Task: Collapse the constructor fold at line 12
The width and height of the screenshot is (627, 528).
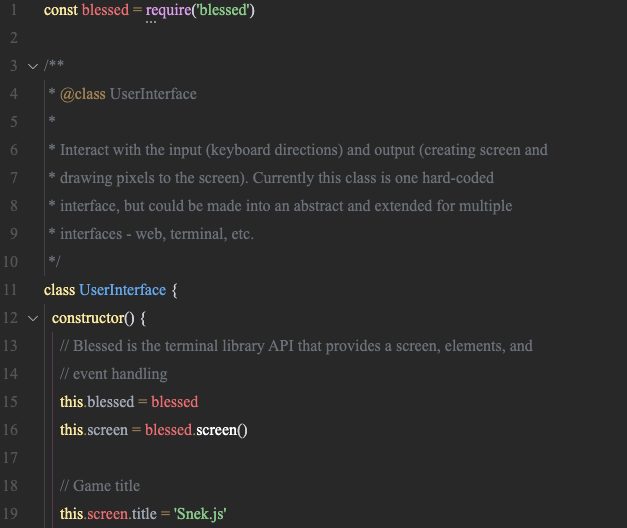Action: pos(33,318)
